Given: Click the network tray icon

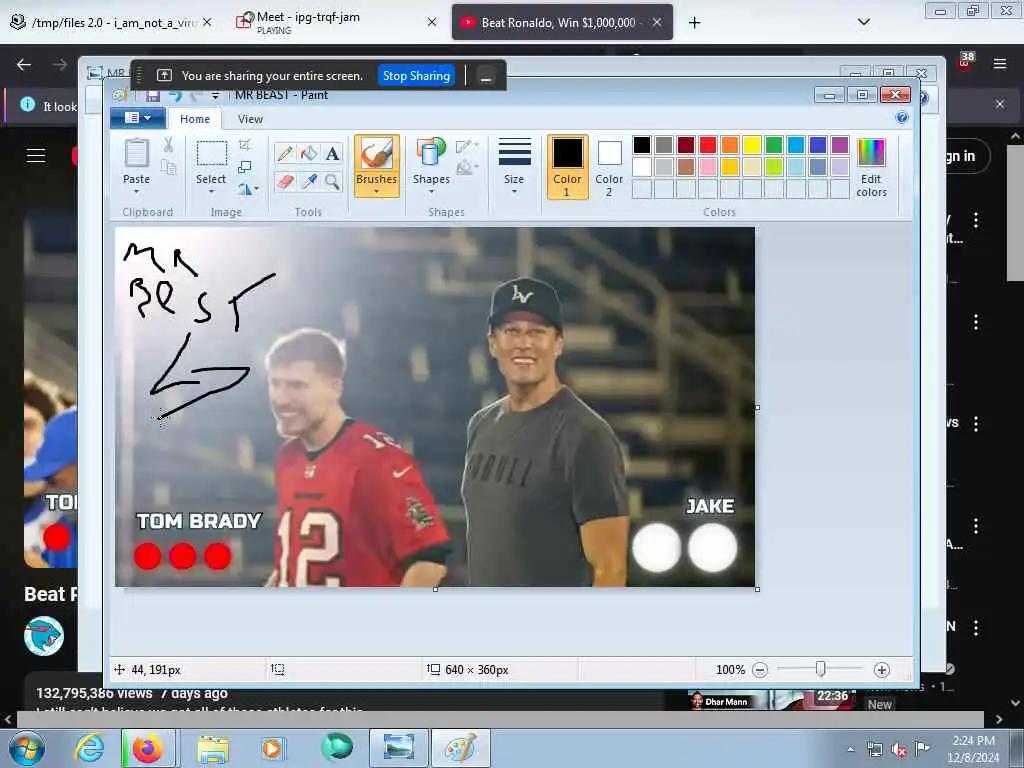Looking at the screenshot, I should pyautogui.click(x=874, y=750).
